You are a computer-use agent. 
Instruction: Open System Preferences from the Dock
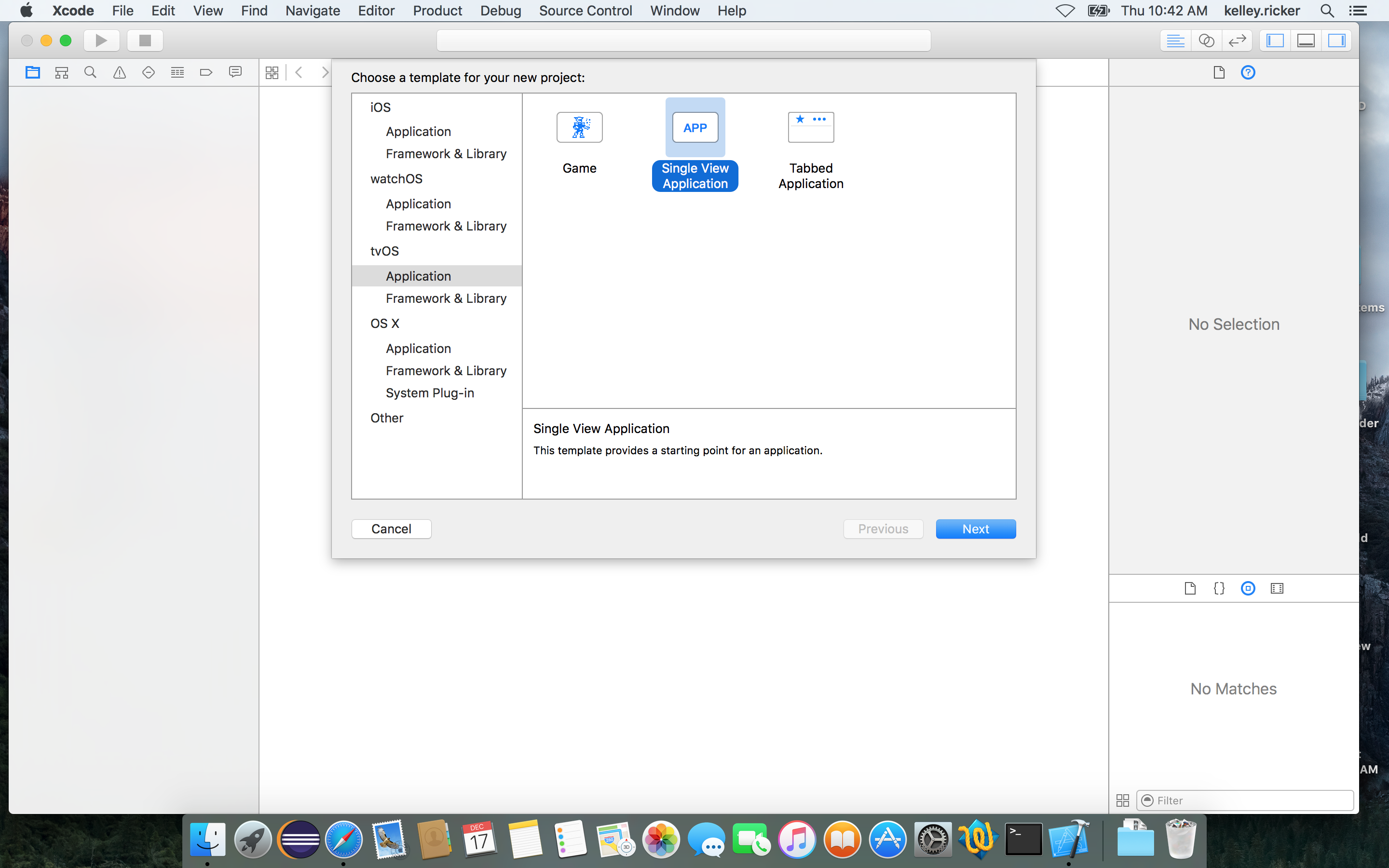pos(933,840)
